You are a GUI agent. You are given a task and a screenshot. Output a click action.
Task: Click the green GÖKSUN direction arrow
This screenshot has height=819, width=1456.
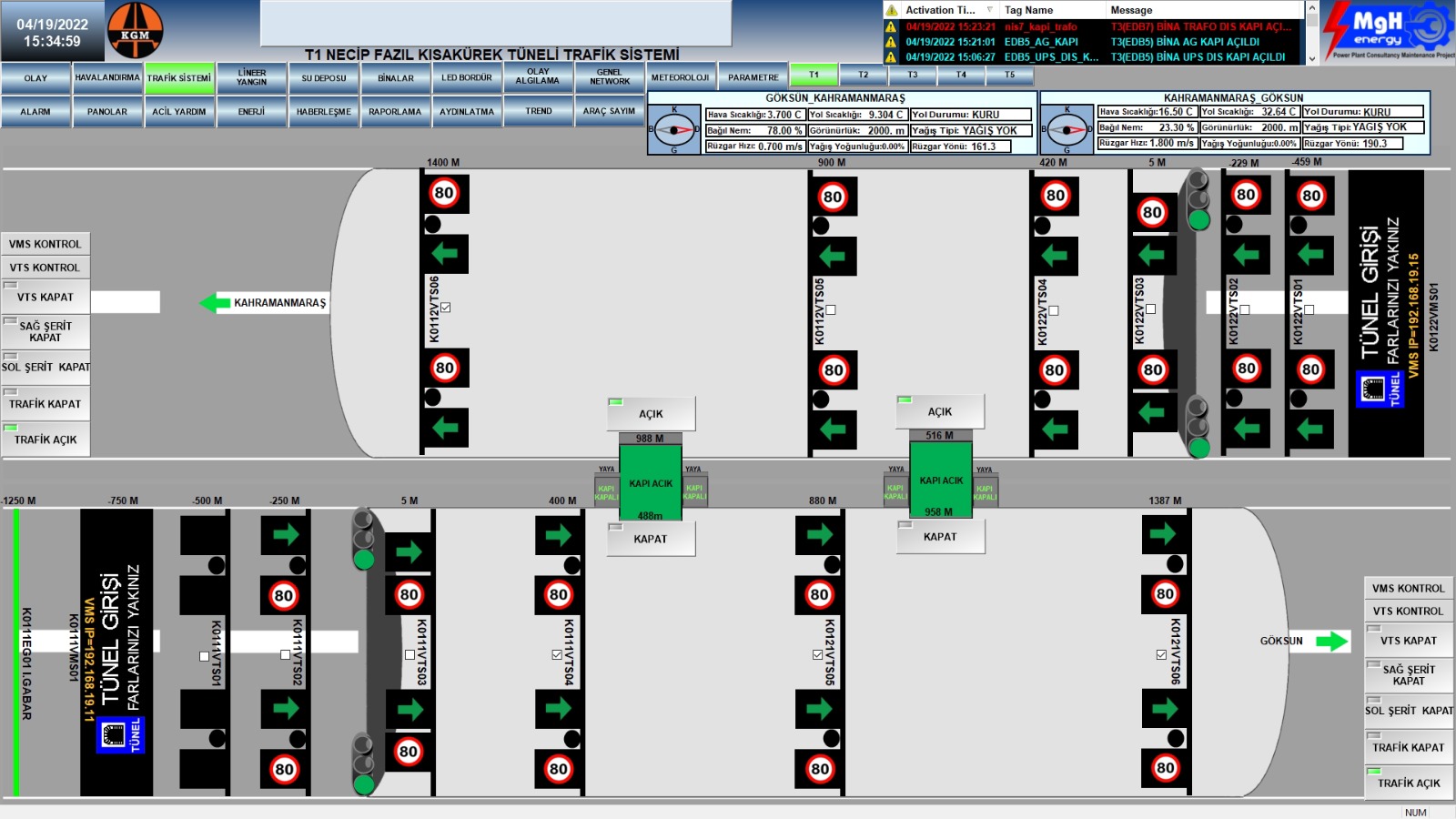pos(1331,642)
